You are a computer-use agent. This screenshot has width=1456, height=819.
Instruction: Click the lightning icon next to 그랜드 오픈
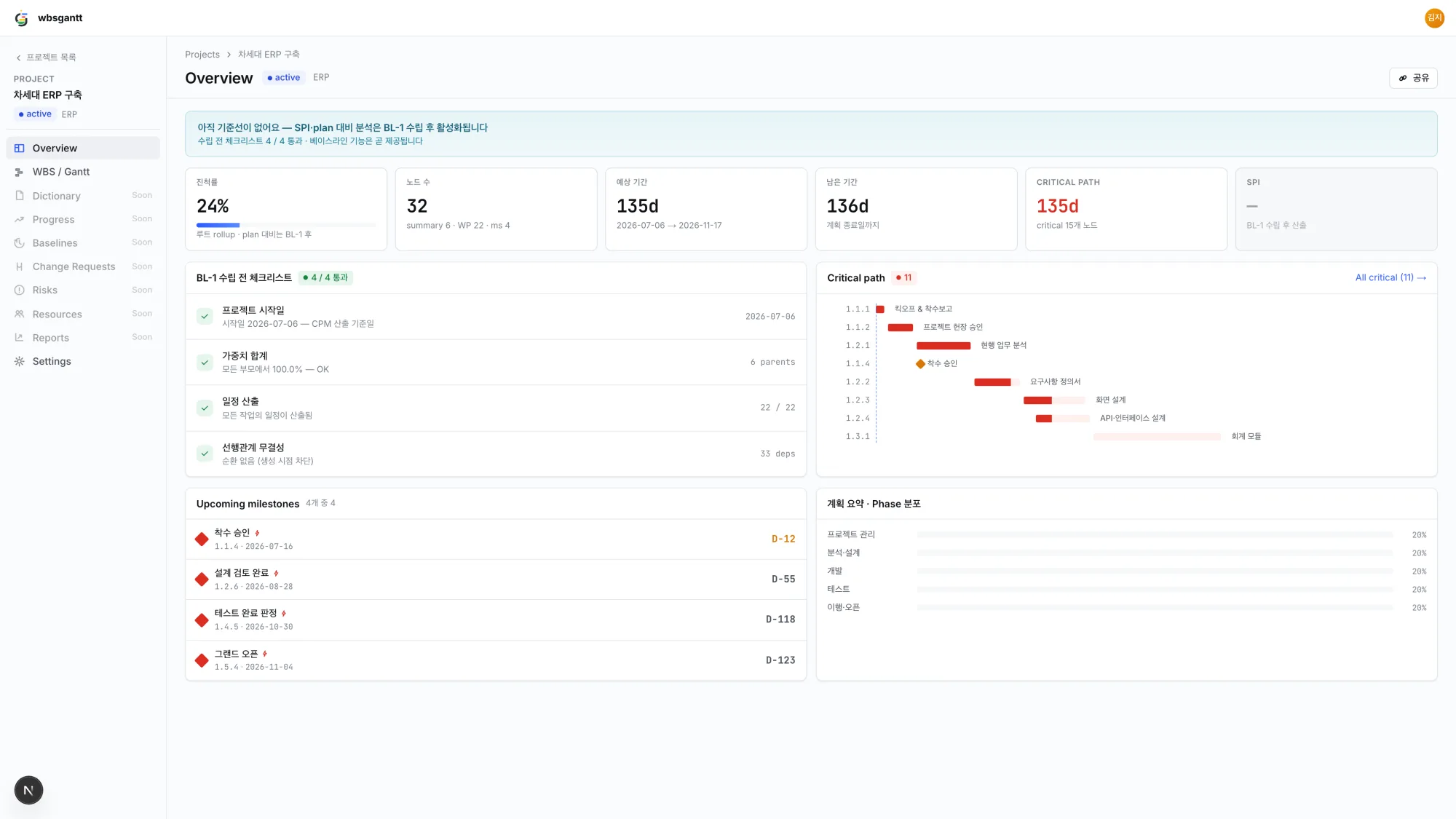click(265, 654)
